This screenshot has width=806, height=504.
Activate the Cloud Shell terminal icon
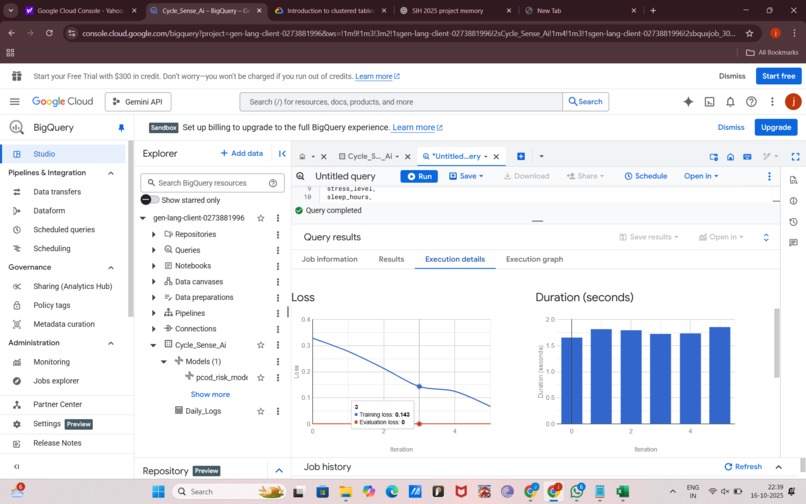(x=709, y=102)
